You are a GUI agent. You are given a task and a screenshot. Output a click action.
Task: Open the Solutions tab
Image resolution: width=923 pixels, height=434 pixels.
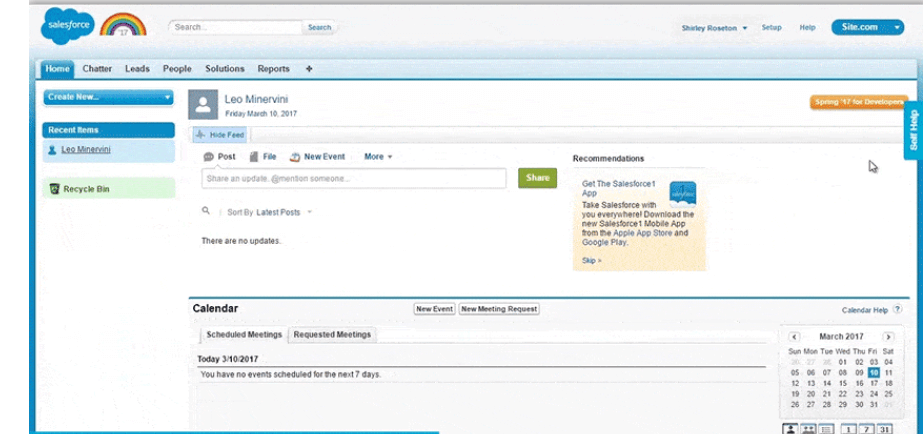click(x=224, y=69)
